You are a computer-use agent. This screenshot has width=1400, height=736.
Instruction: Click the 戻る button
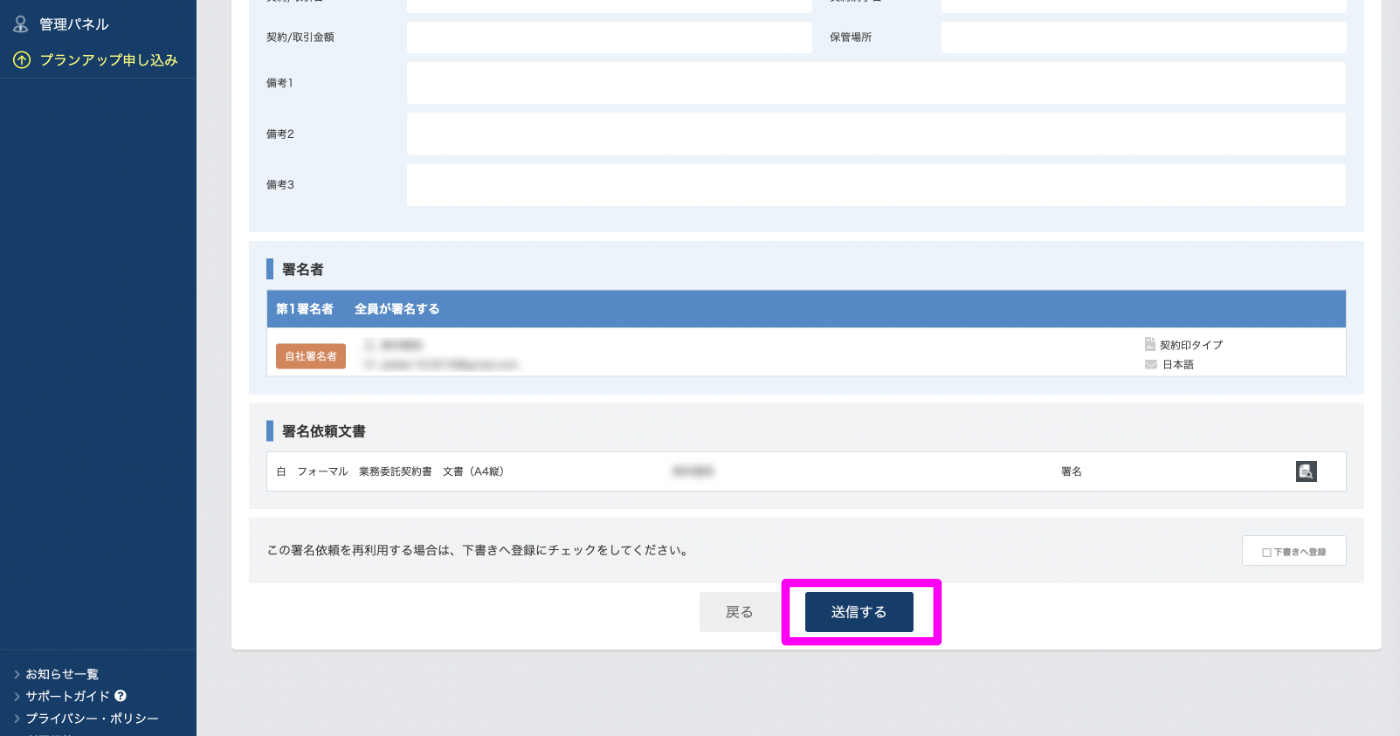[739, 612]
